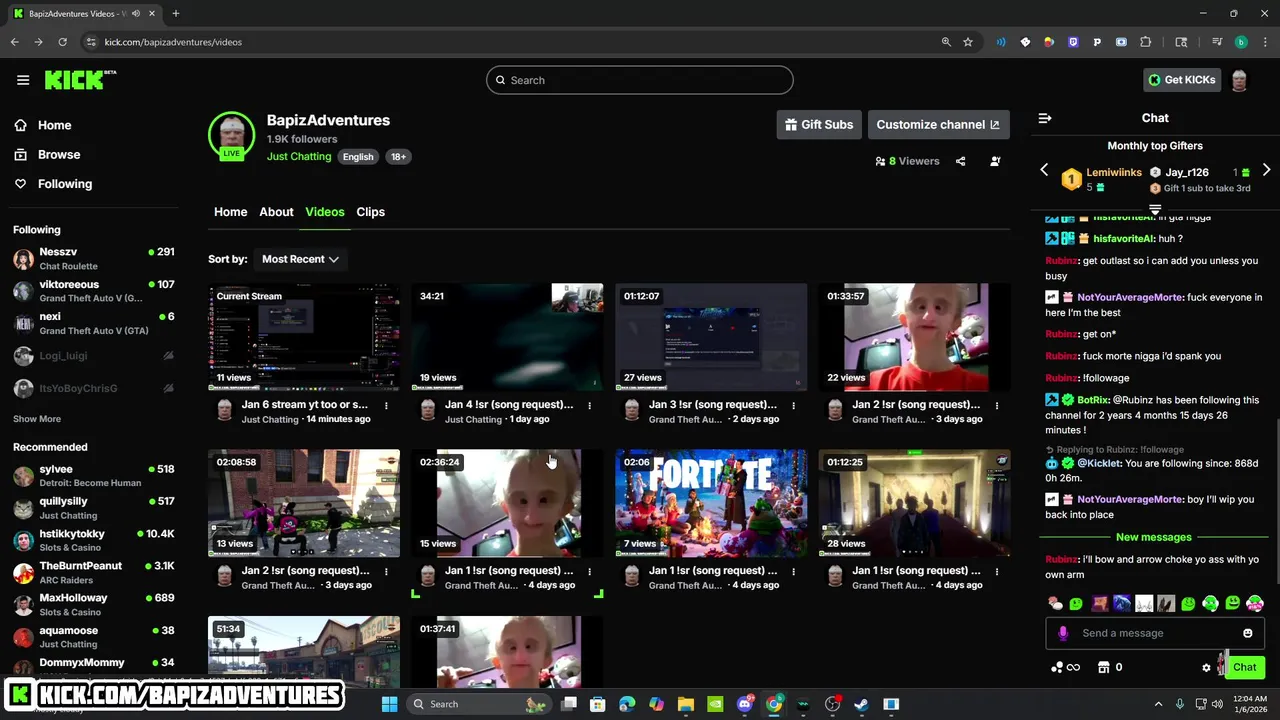
Task: Open the Windows Start menu
Action: pyautogui.click(x=389, y=704)
